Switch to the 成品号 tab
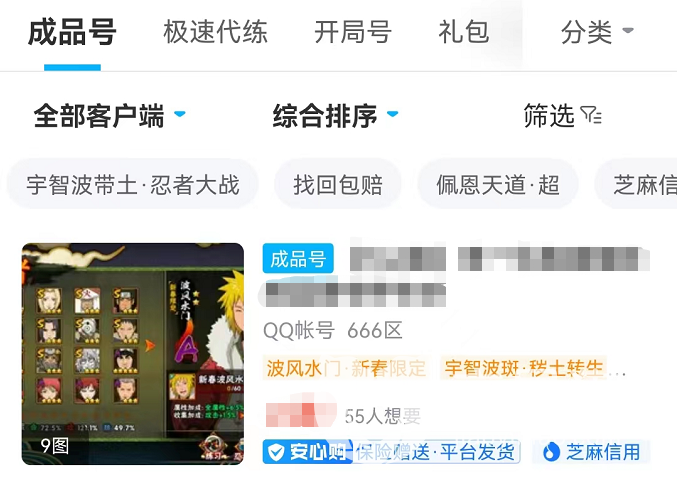Screen dimensions: 680x489 [72, 33]
